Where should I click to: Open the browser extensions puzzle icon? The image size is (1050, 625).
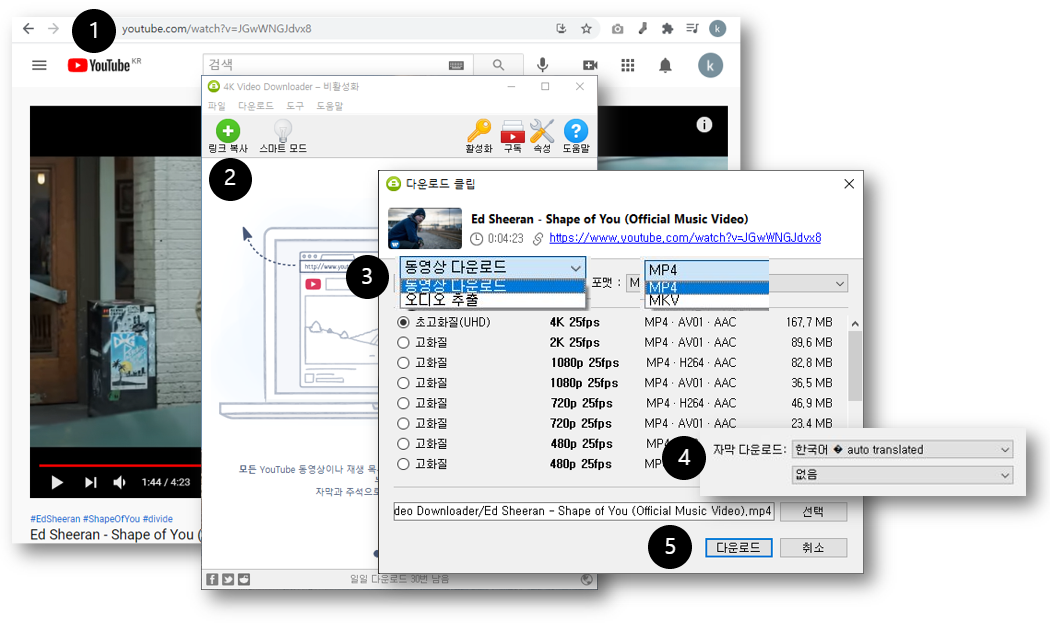(x=667, y=28)
